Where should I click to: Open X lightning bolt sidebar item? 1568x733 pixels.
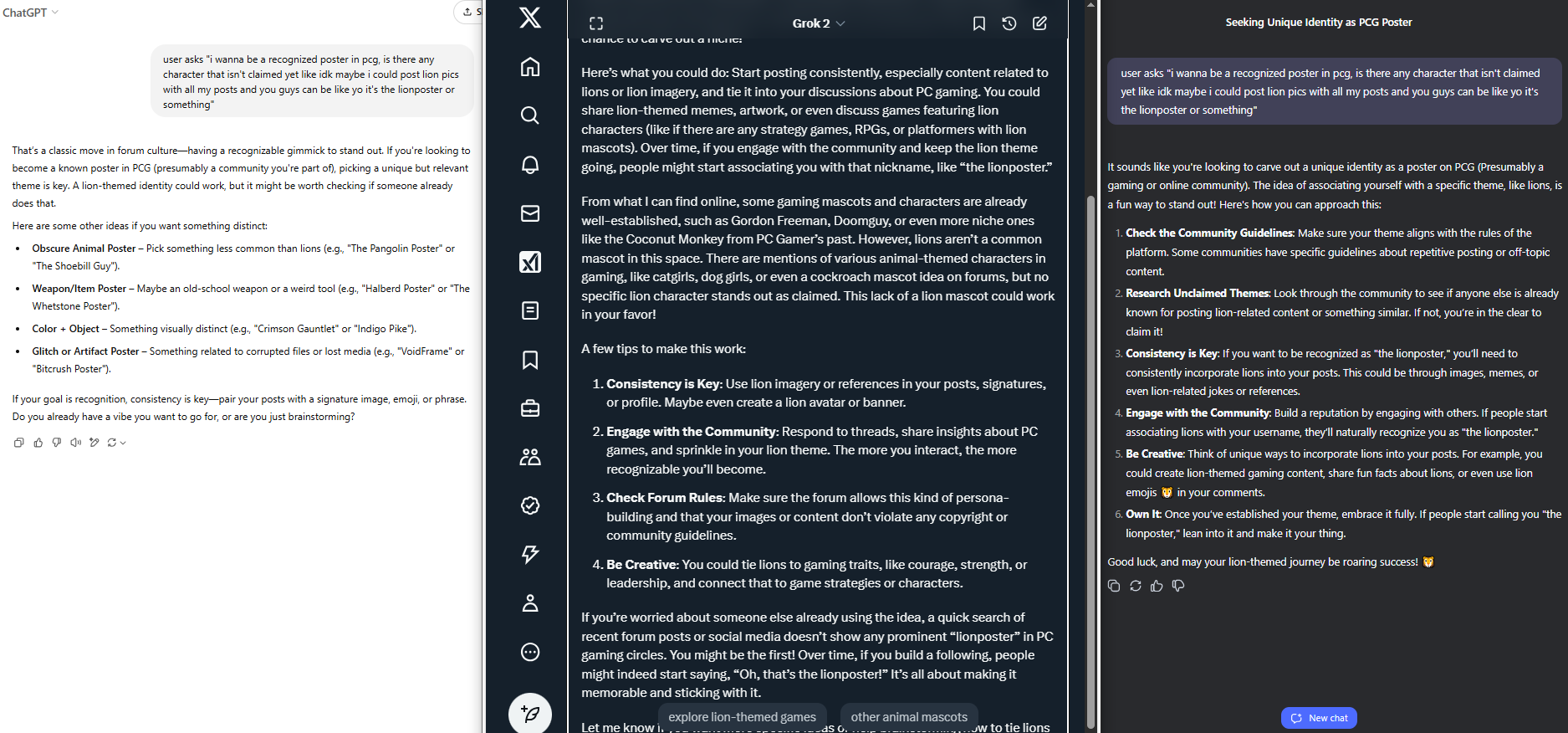pos(530,554)
